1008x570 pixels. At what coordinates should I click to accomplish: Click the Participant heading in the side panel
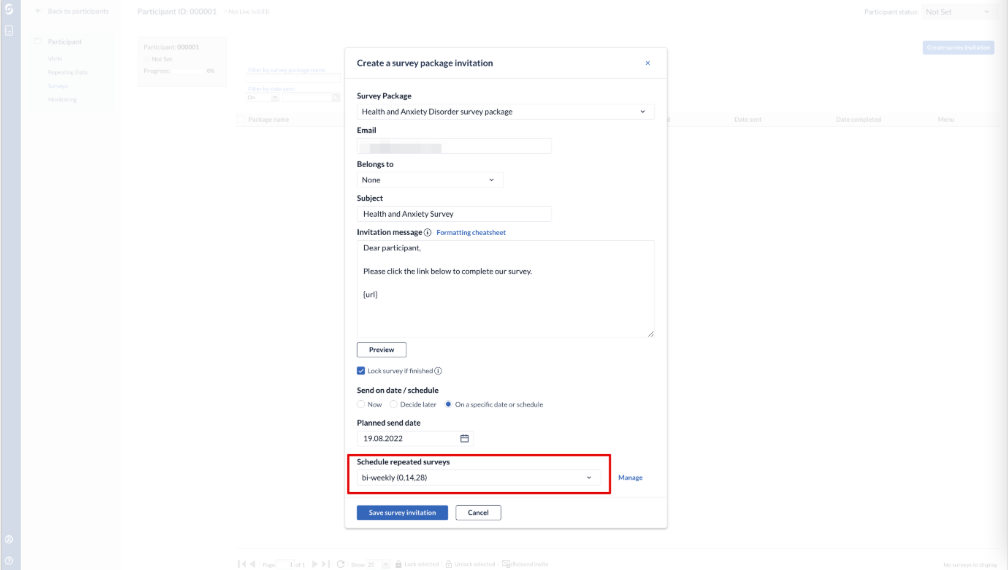pos(64,42)
